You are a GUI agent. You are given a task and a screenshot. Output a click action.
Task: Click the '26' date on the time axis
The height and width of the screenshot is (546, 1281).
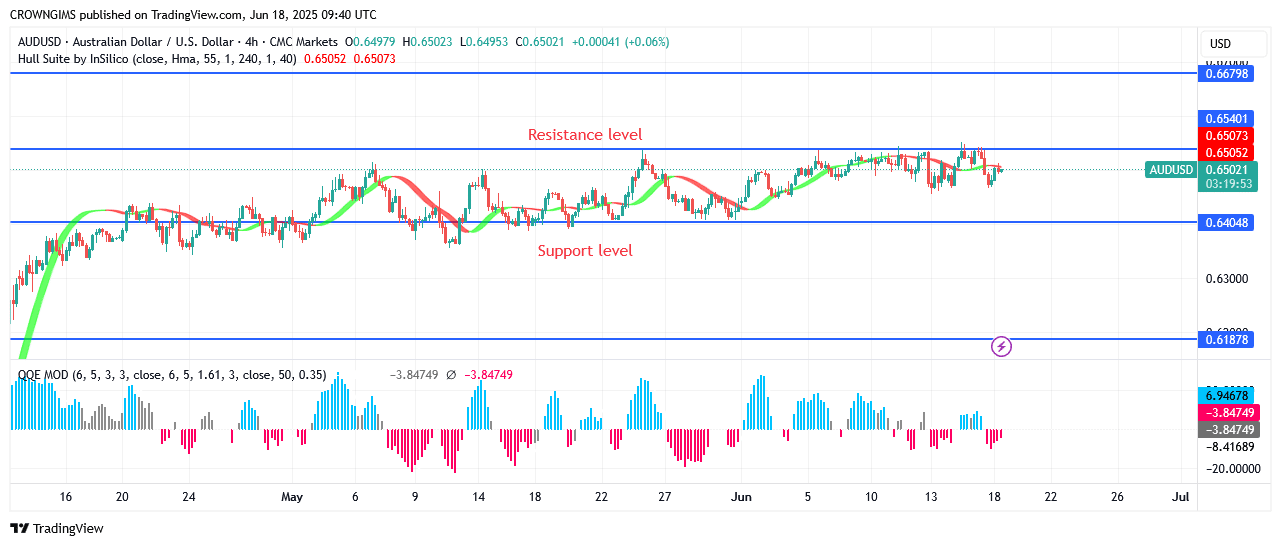click(x=1117, y=497)
